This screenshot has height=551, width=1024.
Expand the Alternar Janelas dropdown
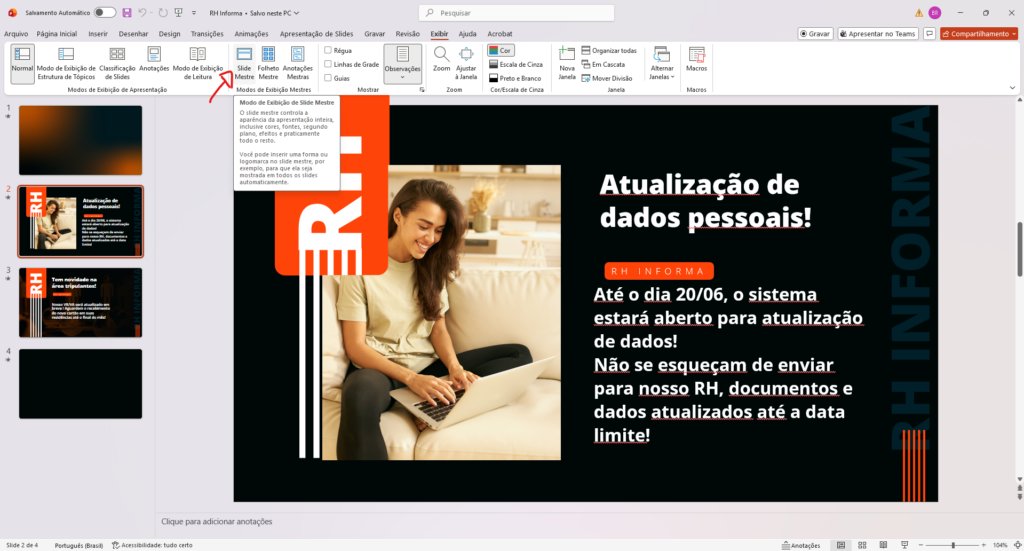click(662, 64)
